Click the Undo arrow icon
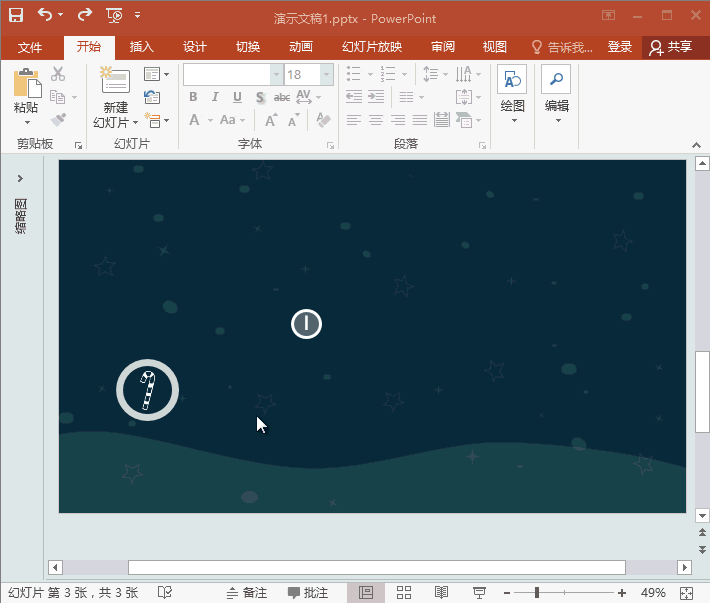The width and height of the screenshot is (710, 603). (x=45, y=15)
